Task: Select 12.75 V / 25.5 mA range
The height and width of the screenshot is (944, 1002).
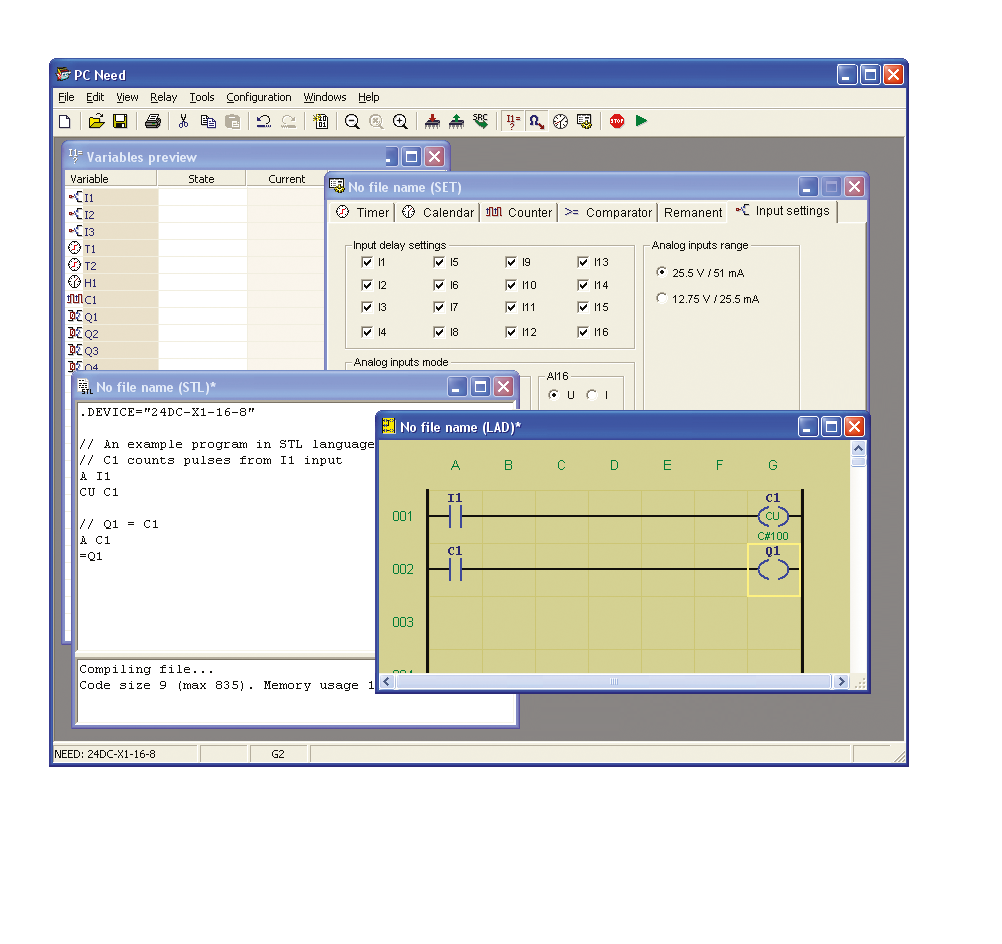Action: [662, 298]
